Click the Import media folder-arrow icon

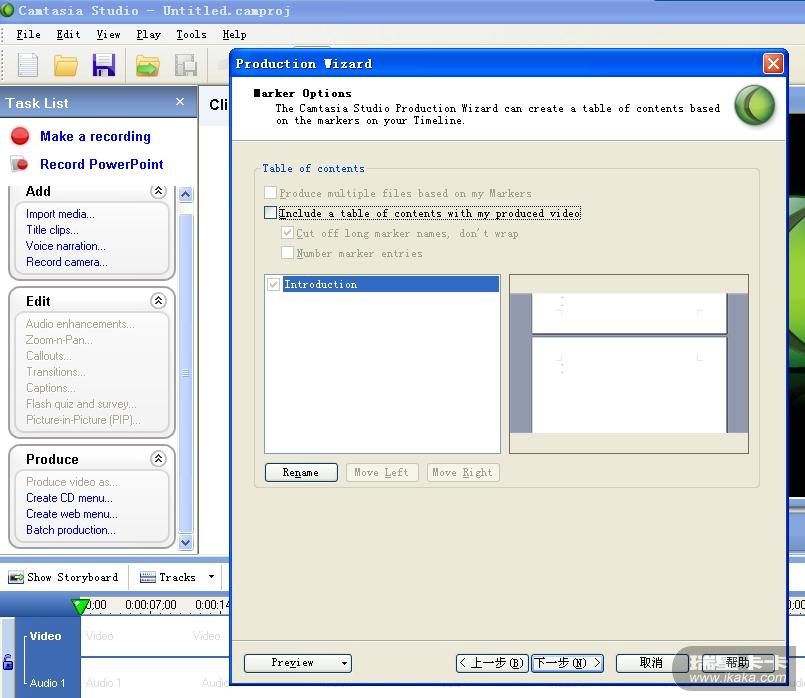147,66
